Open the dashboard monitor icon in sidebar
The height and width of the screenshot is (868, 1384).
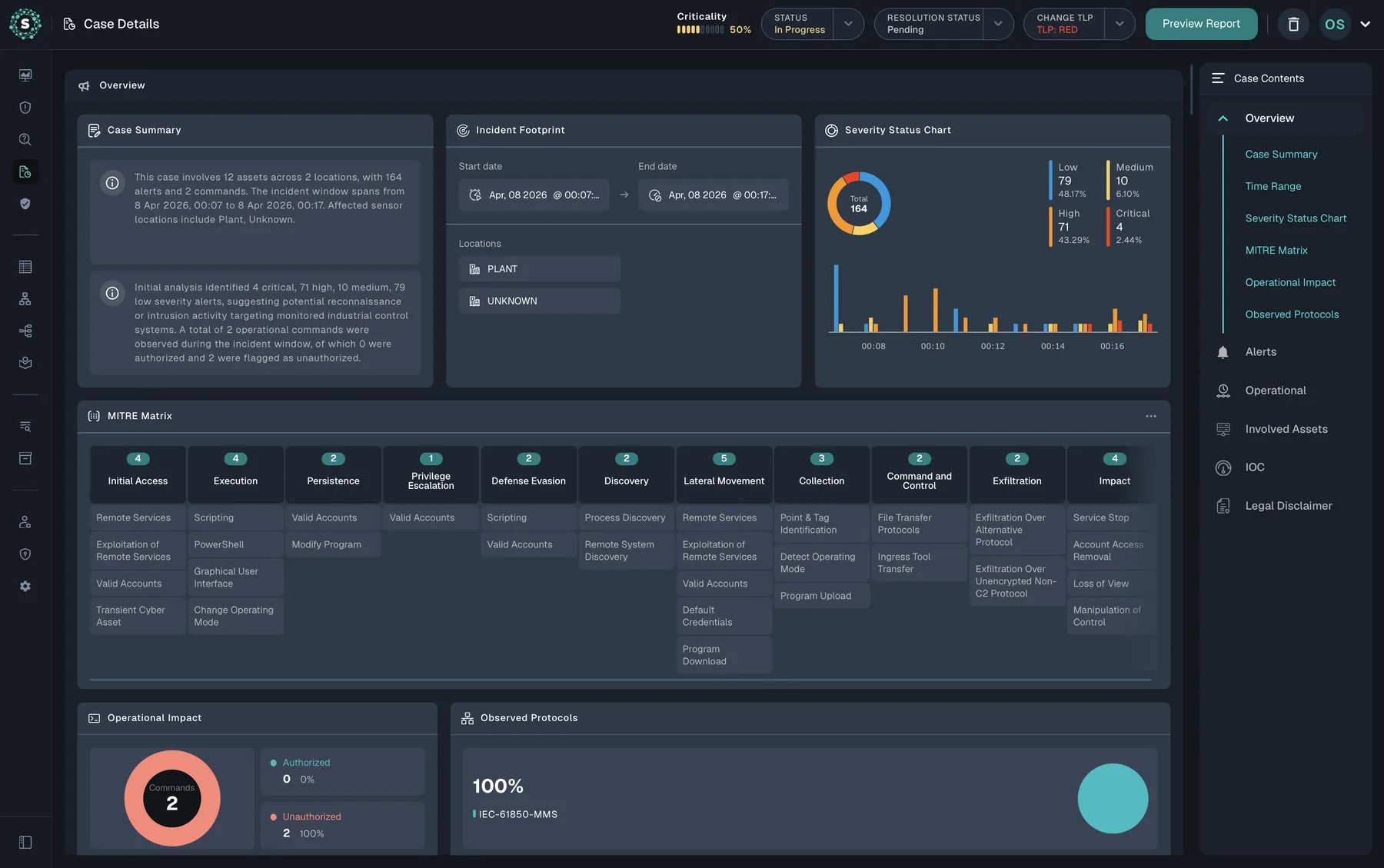click(25, 75)
